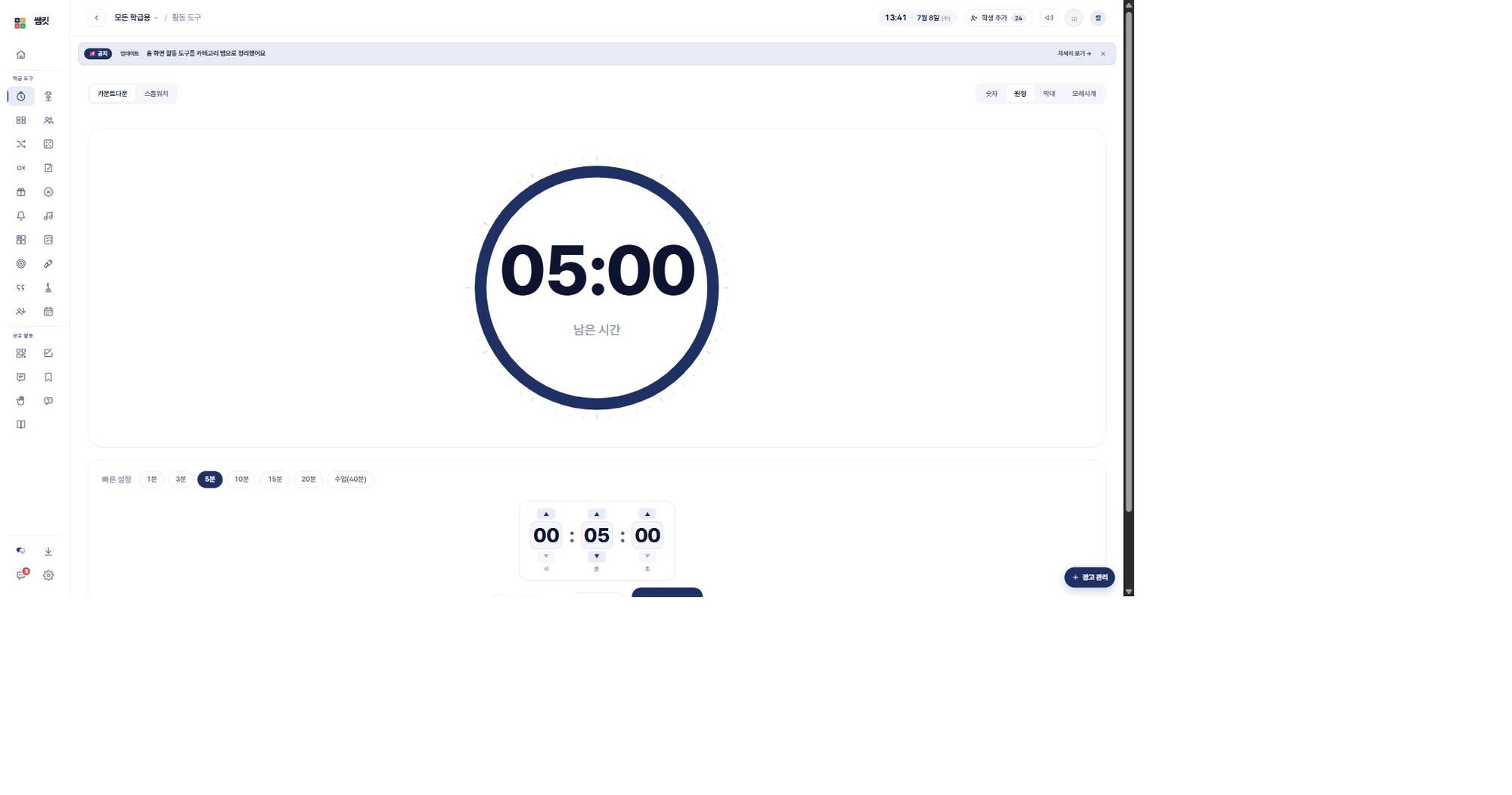Click the seconds value field 00
Image resolution: width=1512 pixels, height=795 pixels.
tap(647, 536)
